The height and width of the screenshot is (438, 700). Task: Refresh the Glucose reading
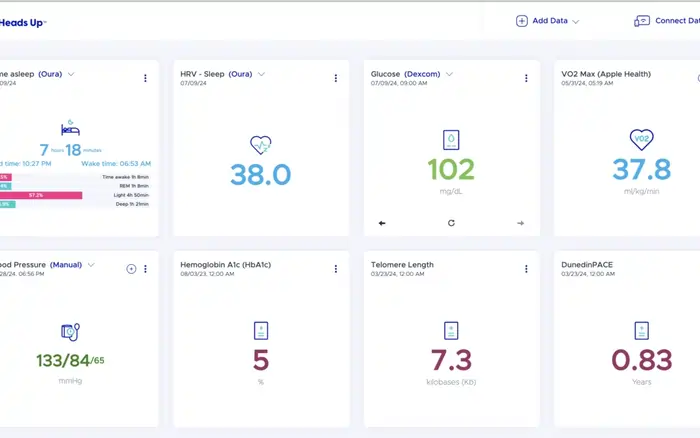coord(451,223)
